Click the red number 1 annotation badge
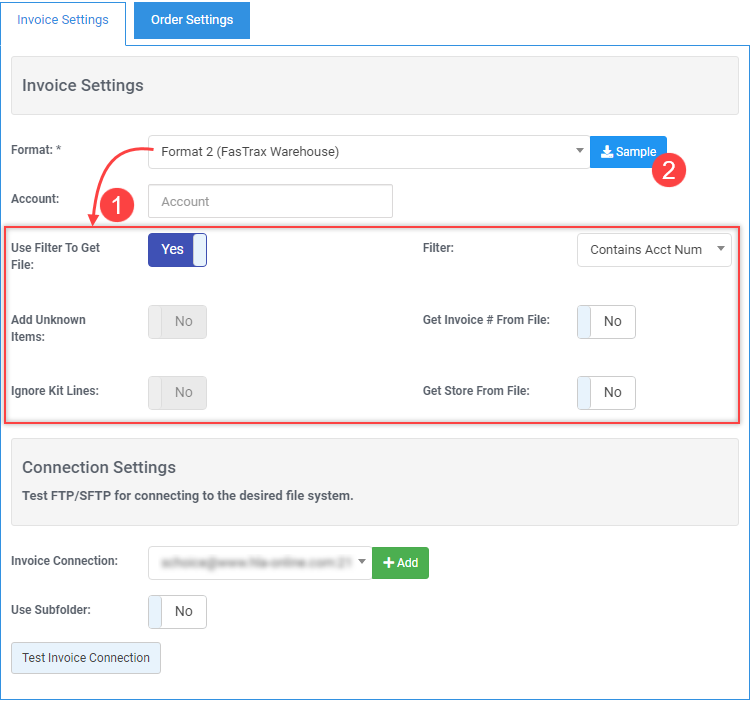 pyautogui.click(x=117, y=206)
